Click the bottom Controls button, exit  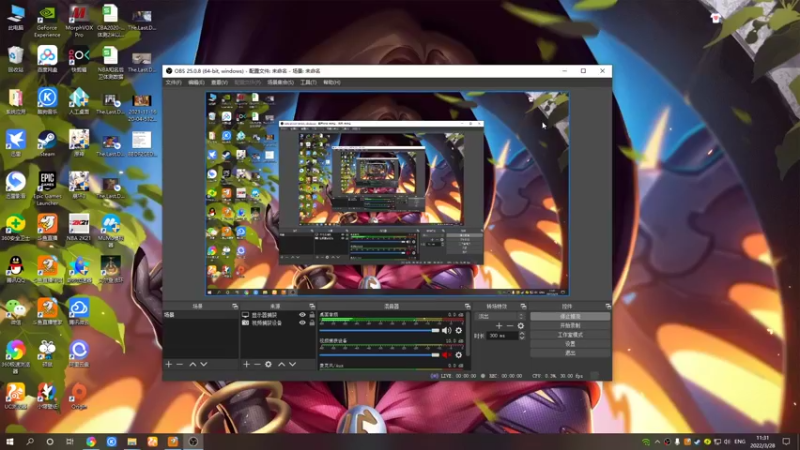tap(570, 353)
